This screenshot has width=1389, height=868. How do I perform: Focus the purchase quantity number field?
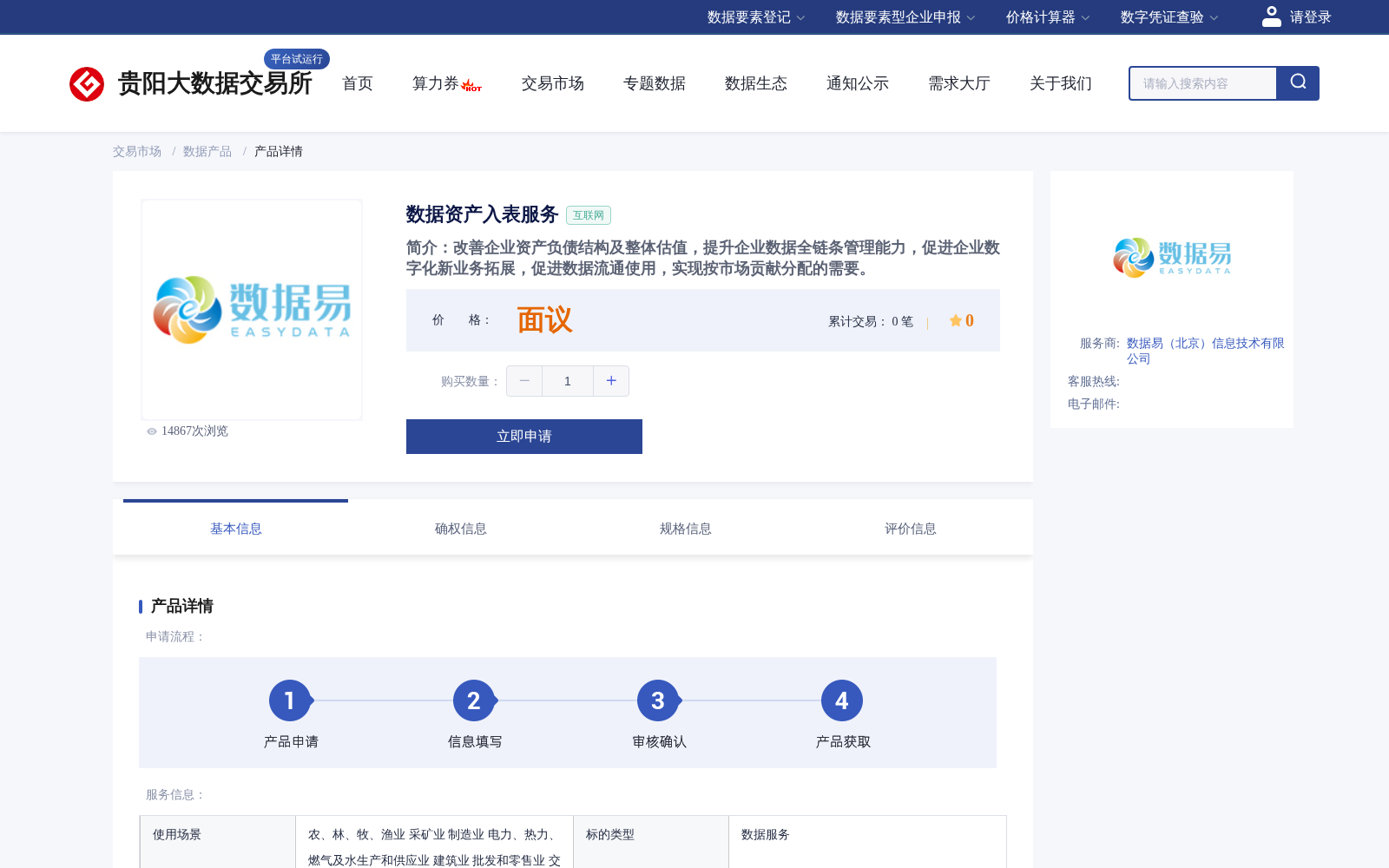point(568,381)
